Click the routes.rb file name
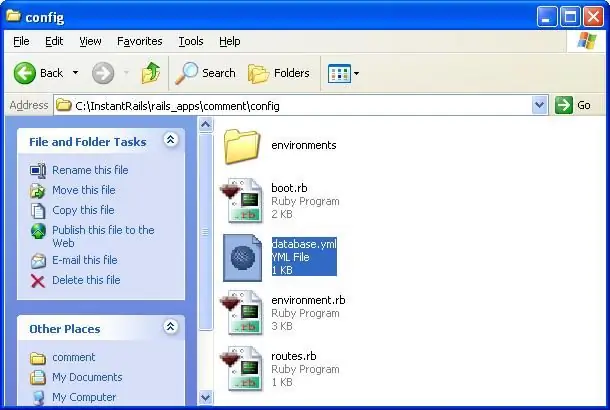This screenshot has width=610, height=410. 294,356
